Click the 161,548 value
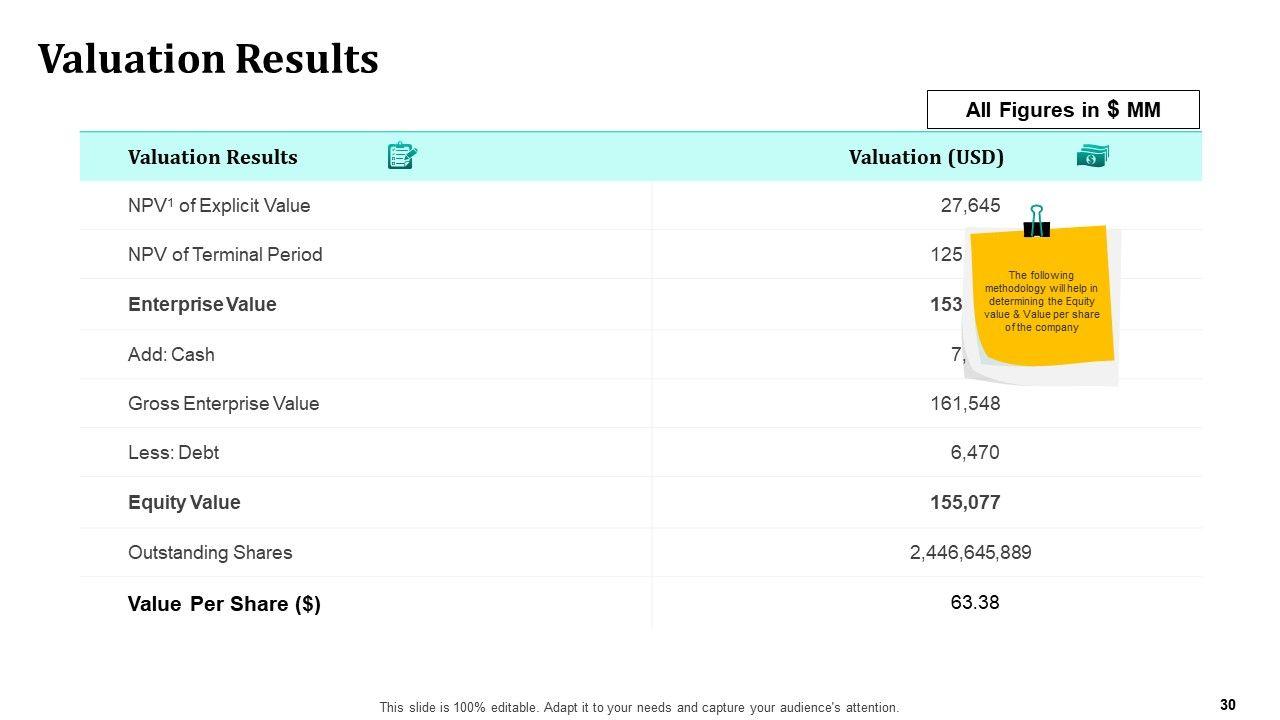The image size is (1280, 720). coord(965,404)
